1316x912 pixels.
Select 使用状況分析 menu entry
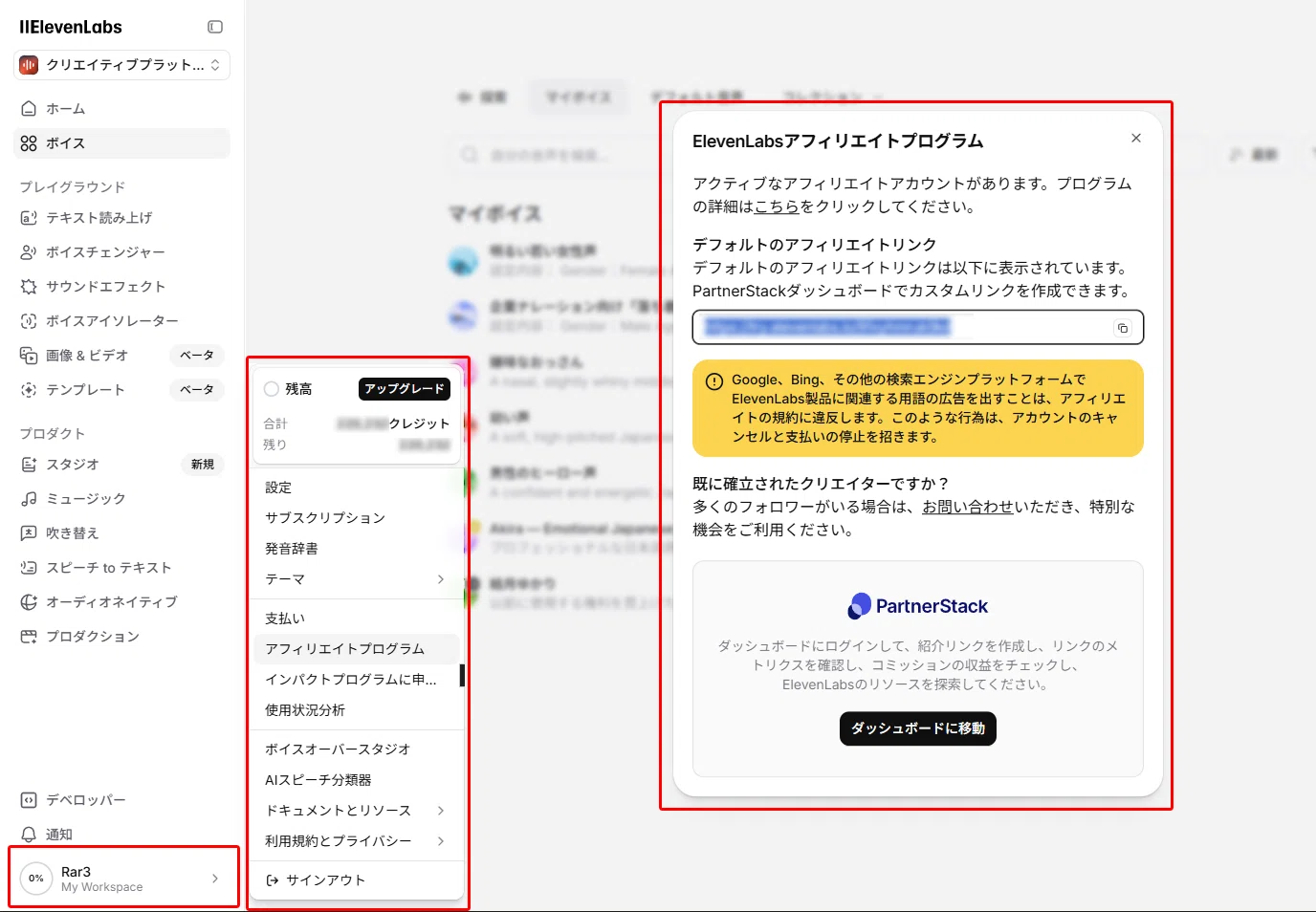[357, 710]
